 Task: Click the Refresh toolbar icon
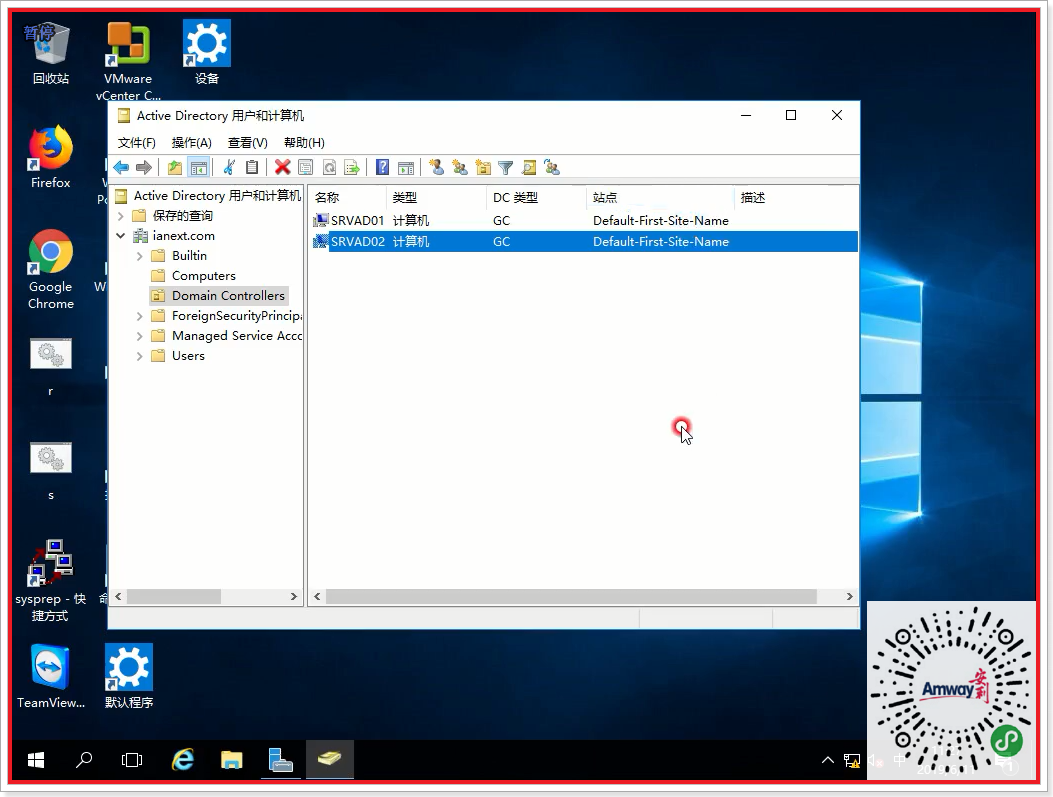click(x=329, y=167)
